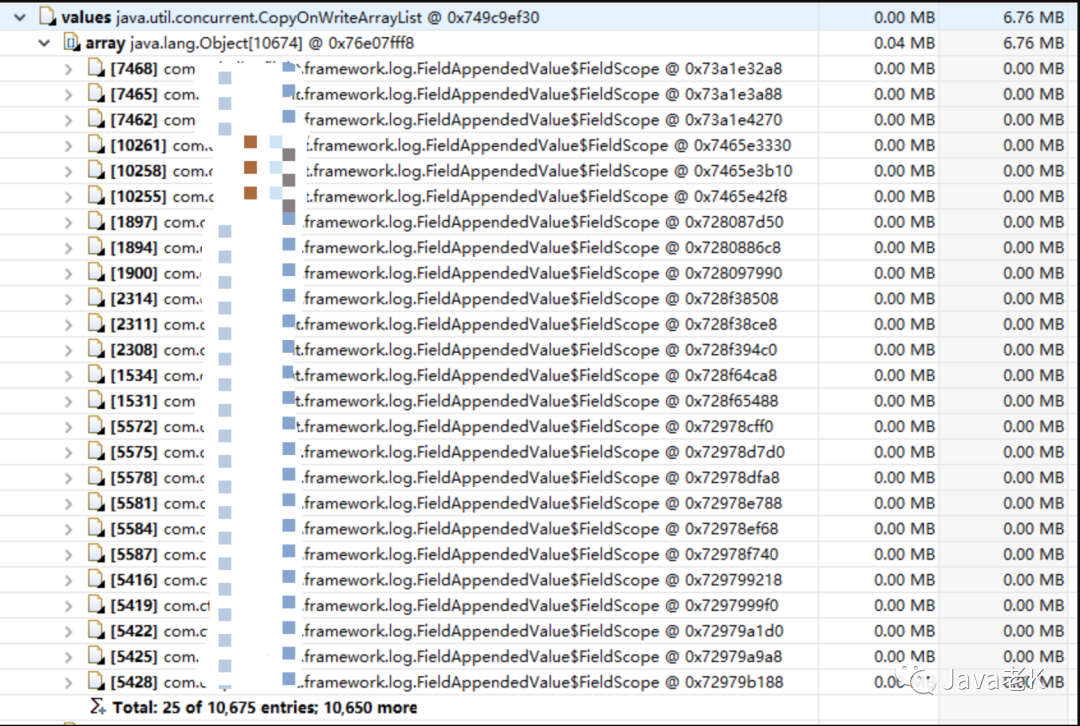Select row text ending in 0x7297999f0
This screenshot has width=1080, height=726.
[x=444, y=605]
